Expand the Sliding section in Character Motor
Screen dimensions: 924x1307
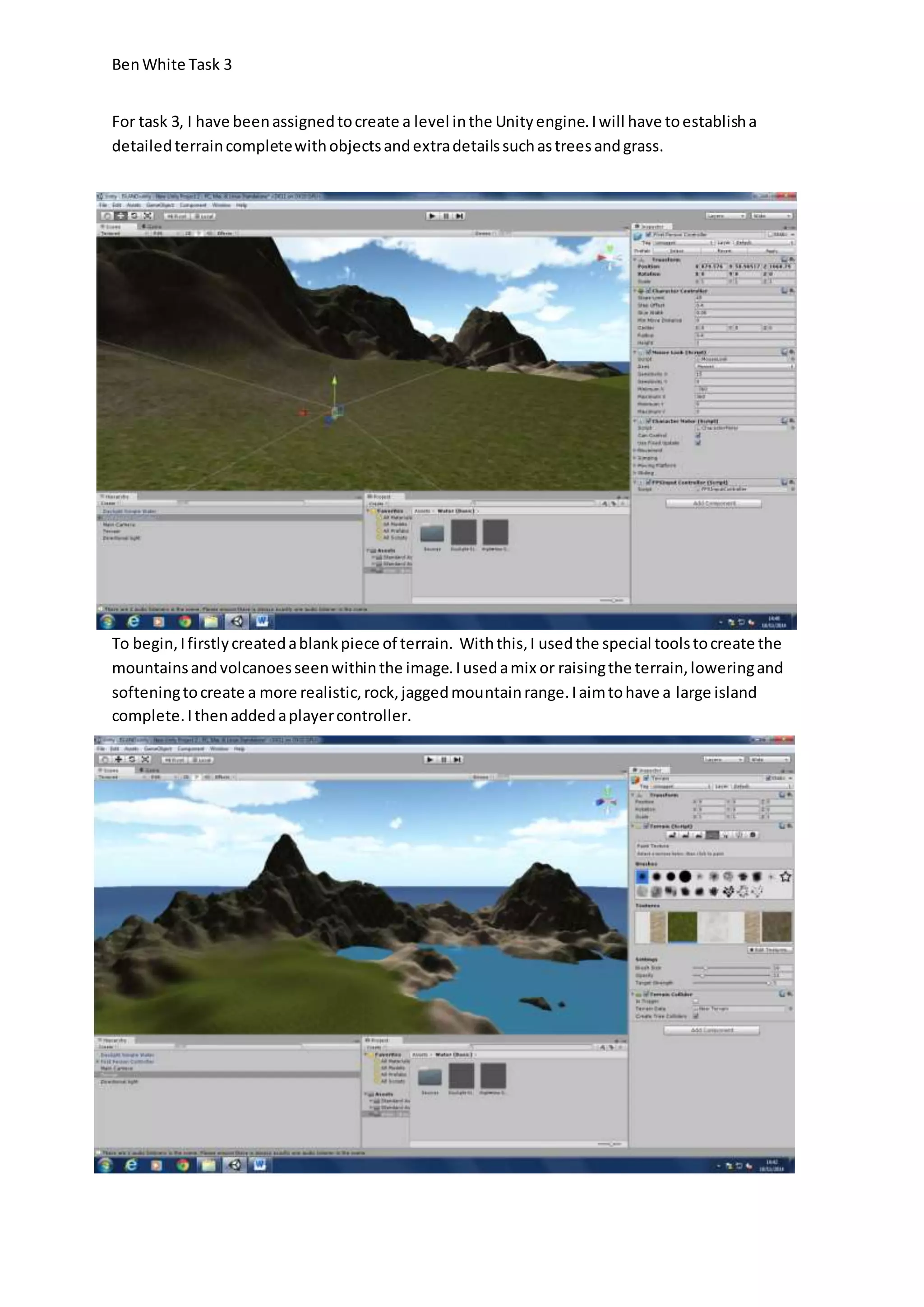coord(645,473)
